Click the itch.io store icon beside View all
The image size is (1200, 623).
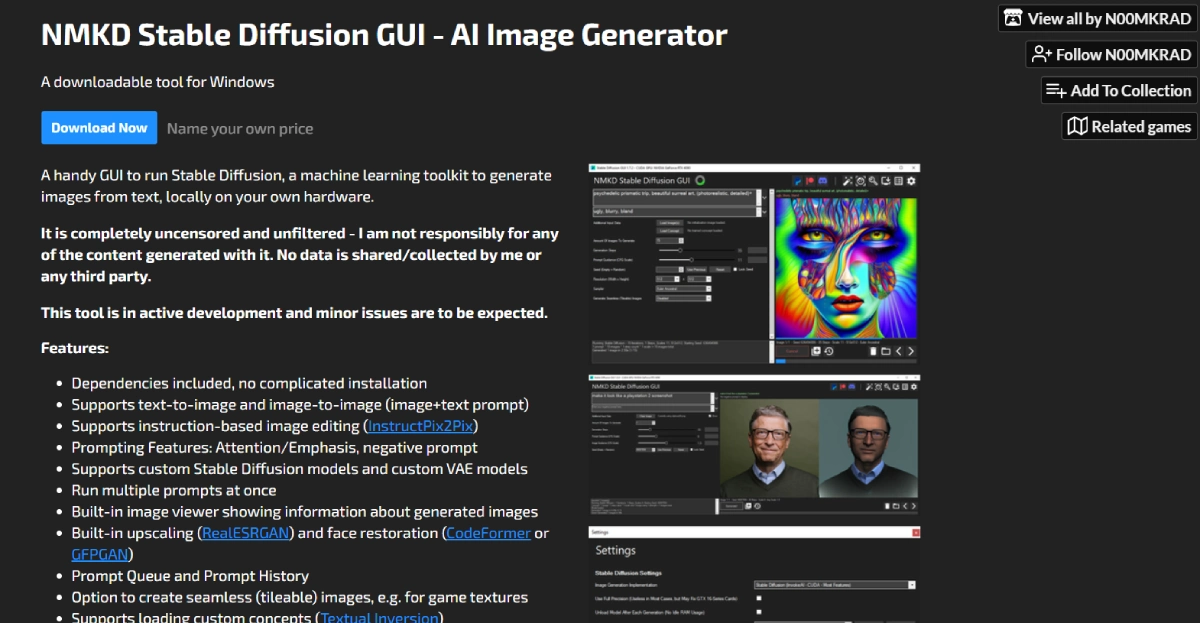pos(1013,18)
